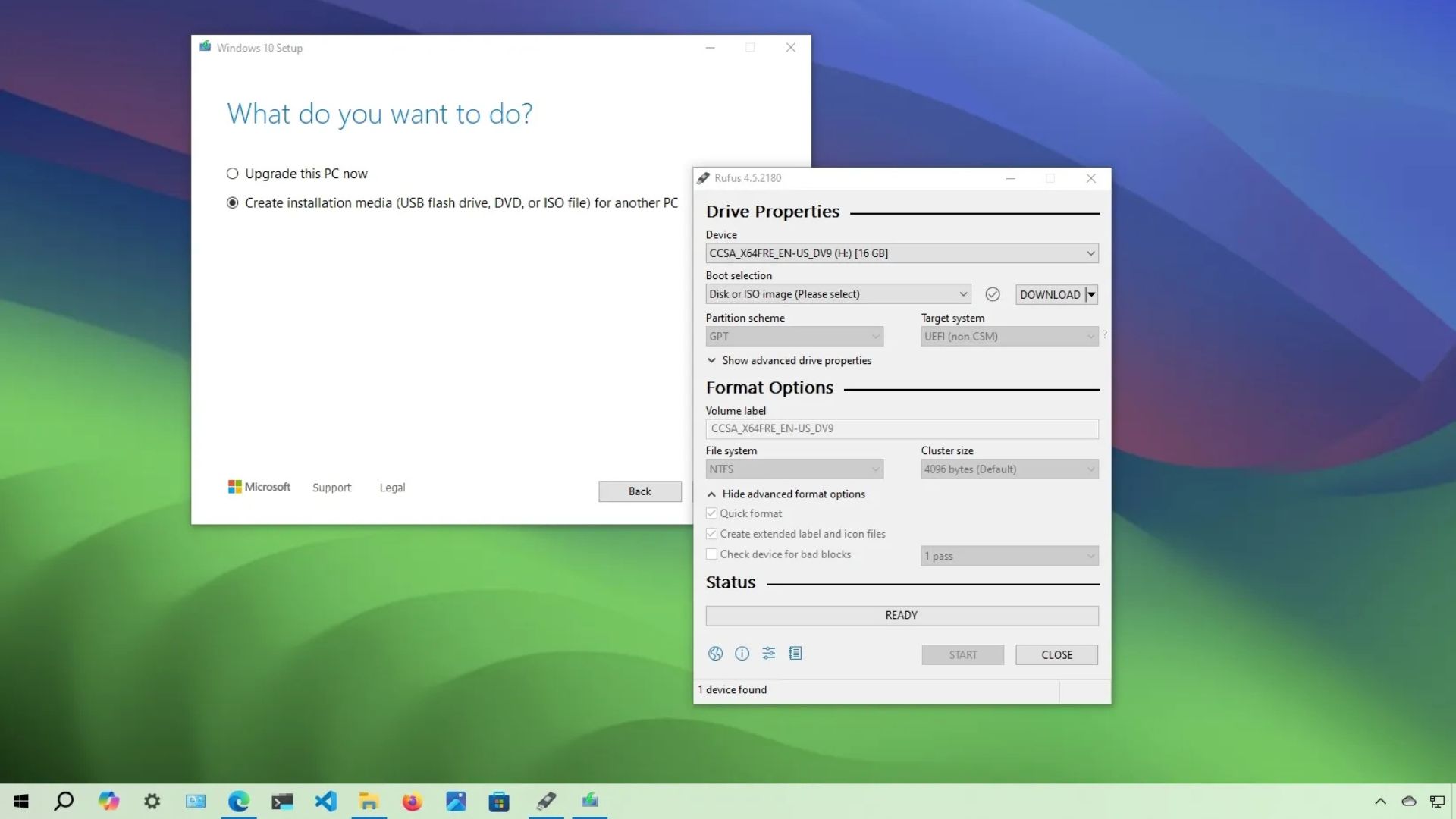
Task: Open Rufus language selection globe icon
Action: point(715,654)
